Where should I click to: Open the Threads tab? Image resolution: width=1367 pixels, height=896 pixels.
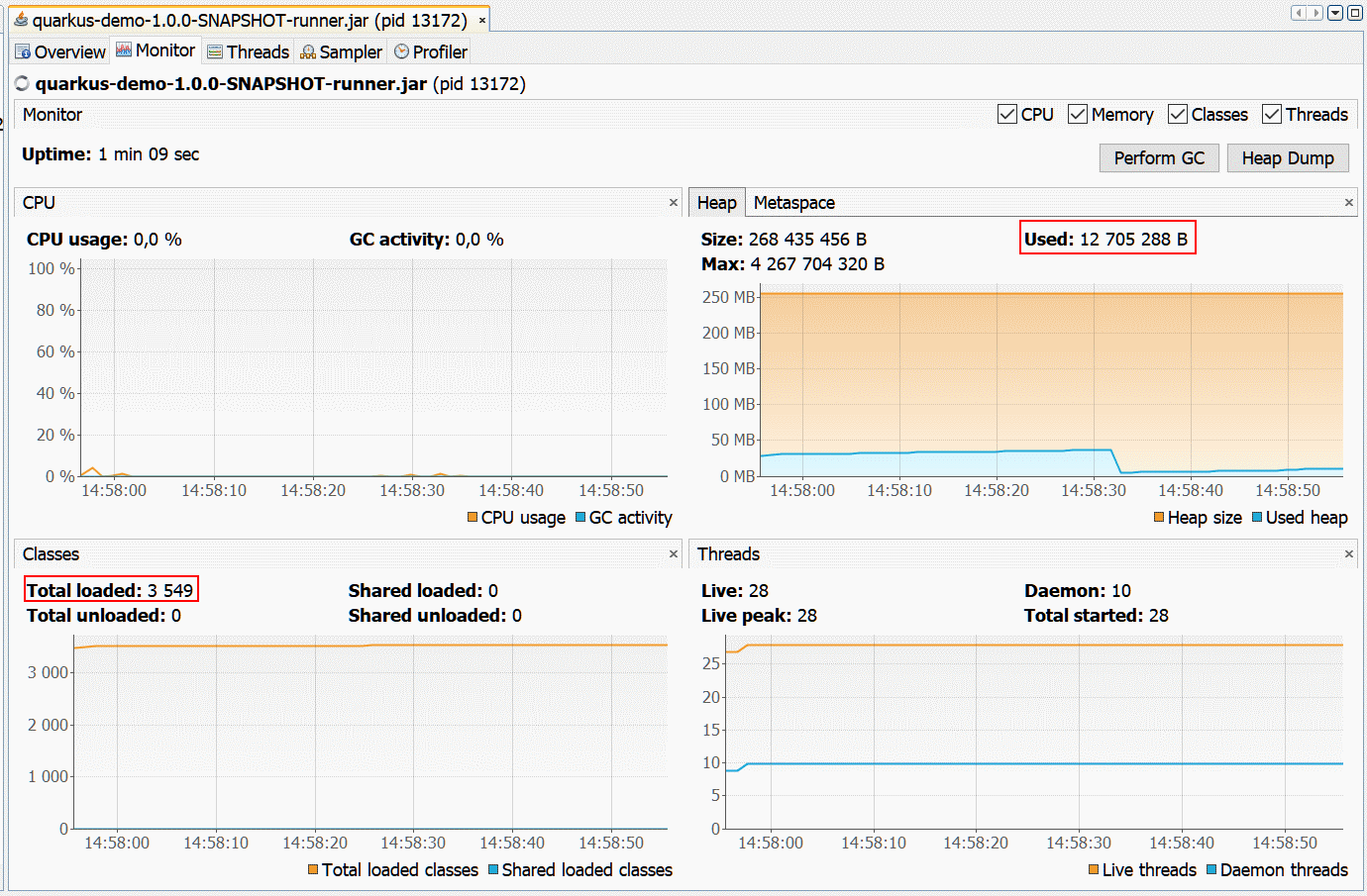(249, 51)
